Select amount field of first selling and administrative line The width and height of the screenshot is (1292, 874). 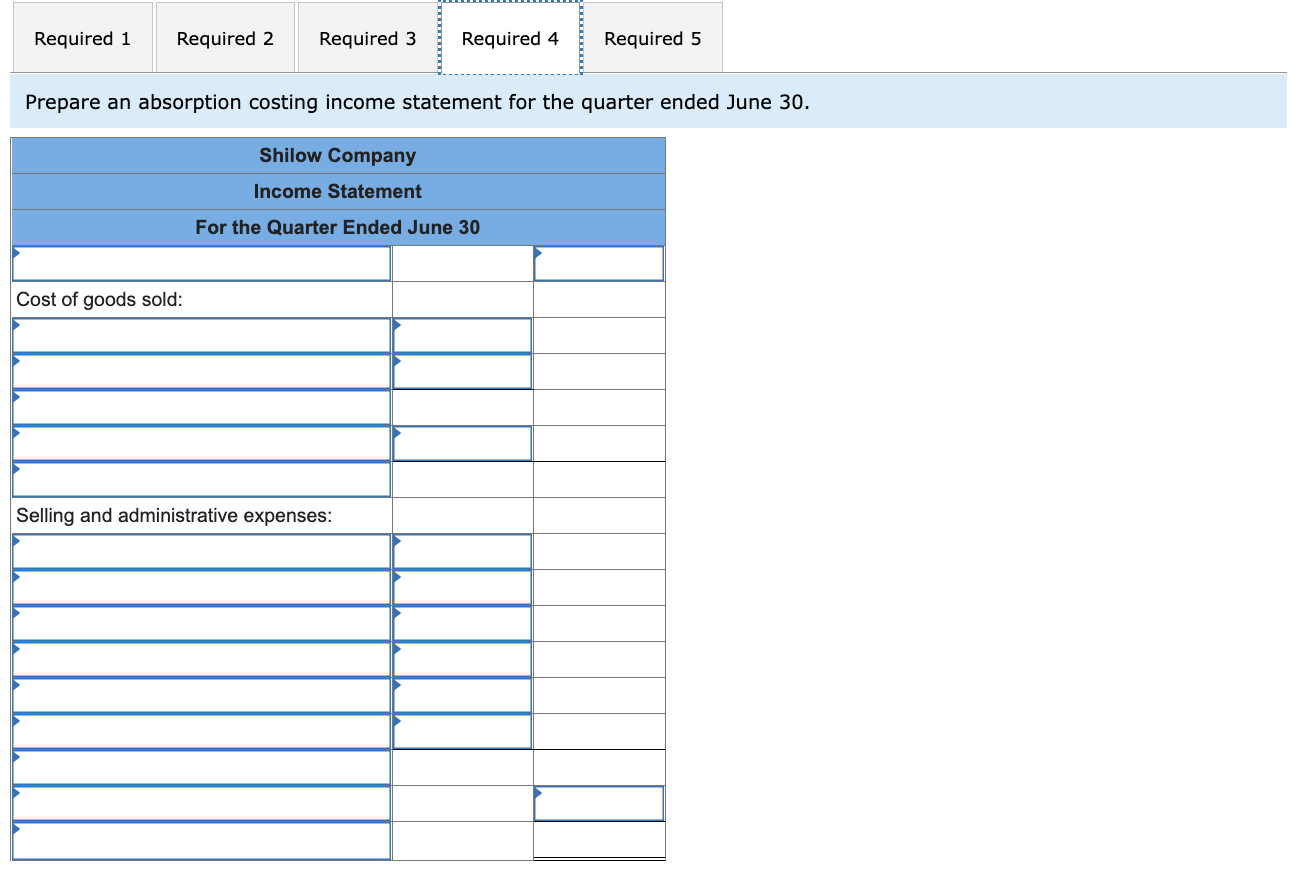(x=462, y=552)
